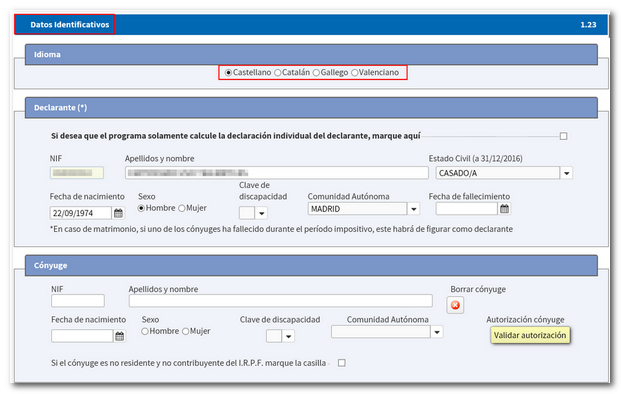Click the Validar autorización button
621x394 pixels.
(x=530, y=335)
